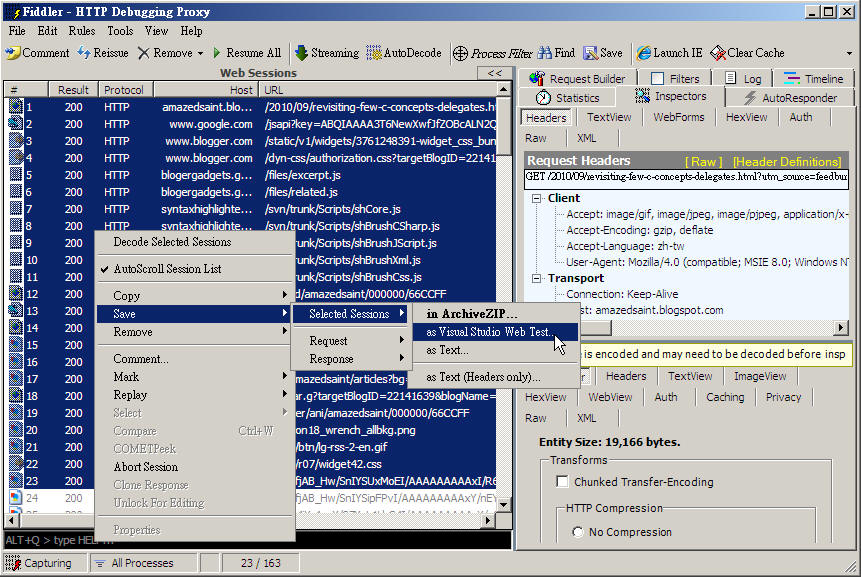Image resolution: width=861 pixels, height=577 pixels.
Task: Click the session 13 row icon
Action: point(16,311)
